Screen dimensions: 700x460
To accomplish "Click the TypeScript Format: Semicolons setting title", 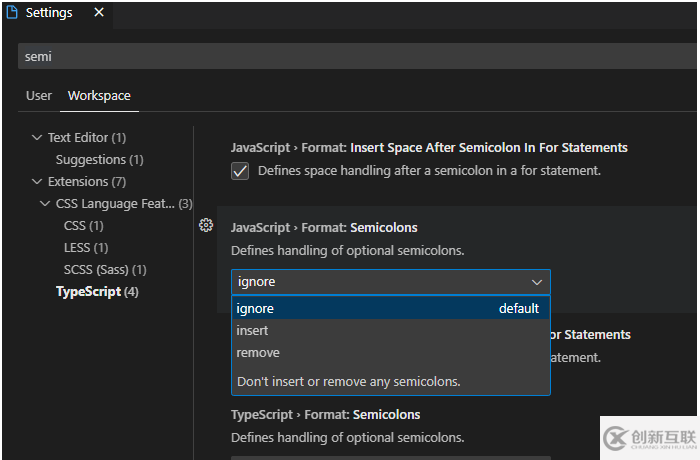I will click(x=325, y=415).
